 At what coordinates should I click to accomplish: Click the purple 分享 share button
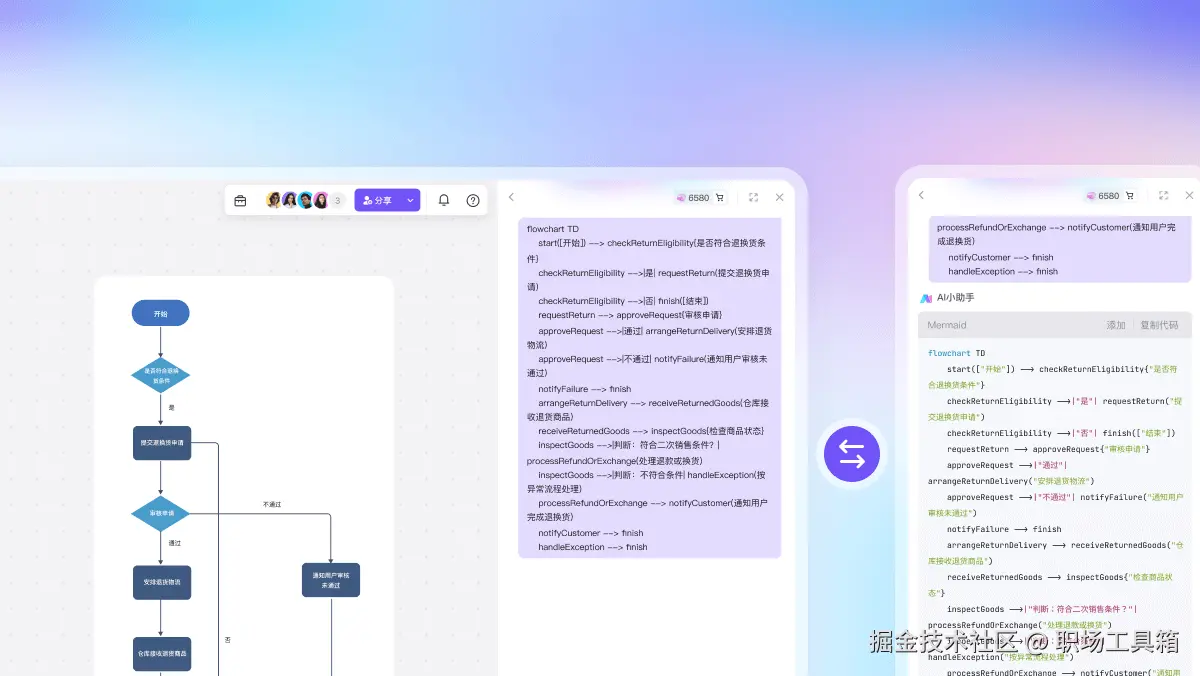(378, 200)
